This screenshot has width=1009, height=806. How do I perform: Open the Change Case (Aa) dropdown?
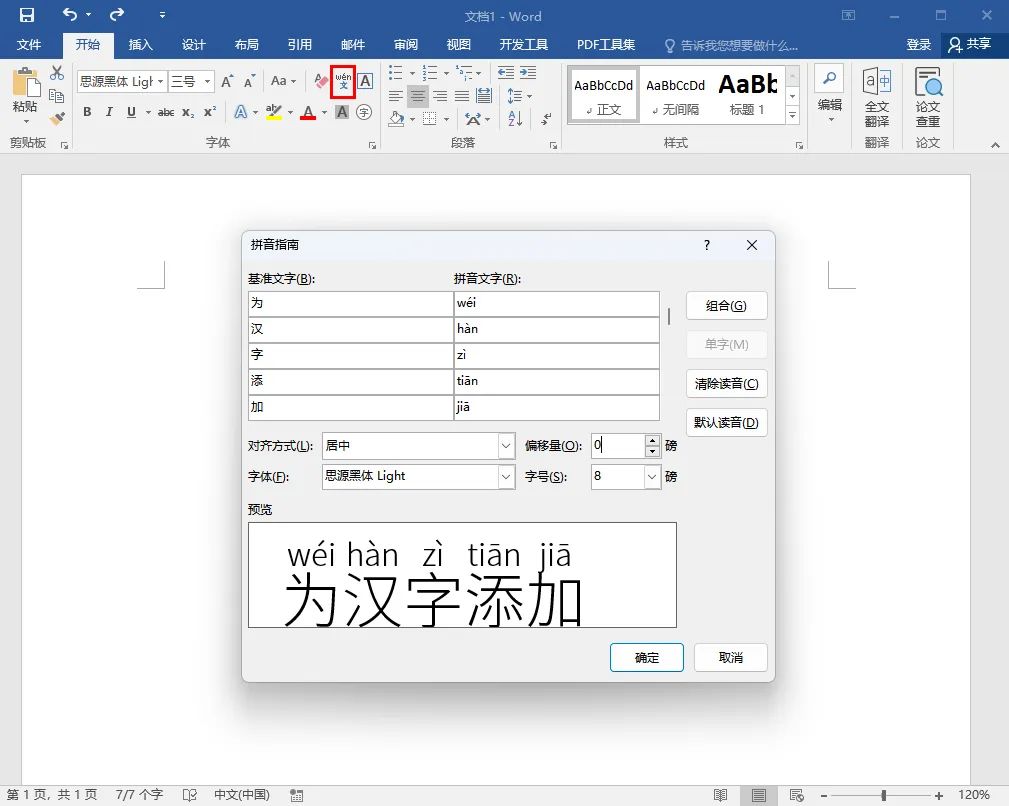pyautogui.click(x=283, y=81)
